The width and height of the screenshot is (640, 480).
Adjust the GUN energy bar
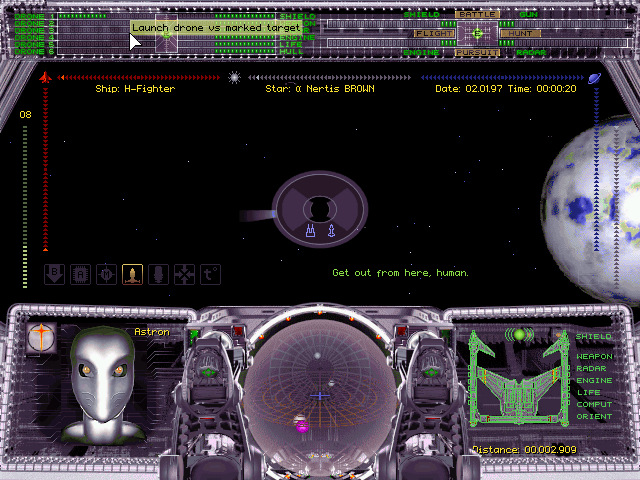[x=563, y=24]
